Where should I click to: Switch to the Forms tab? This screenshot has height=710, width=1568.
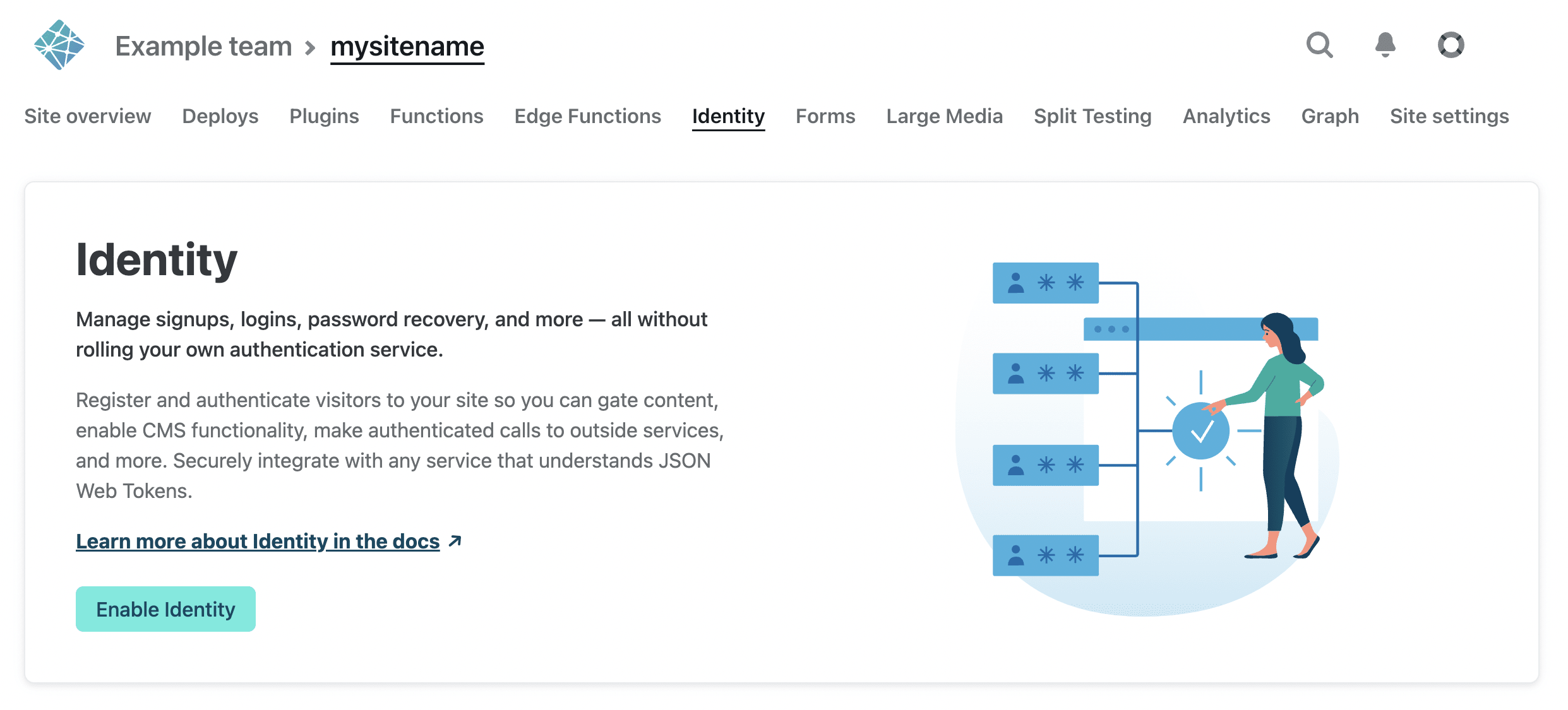[825, 116]
